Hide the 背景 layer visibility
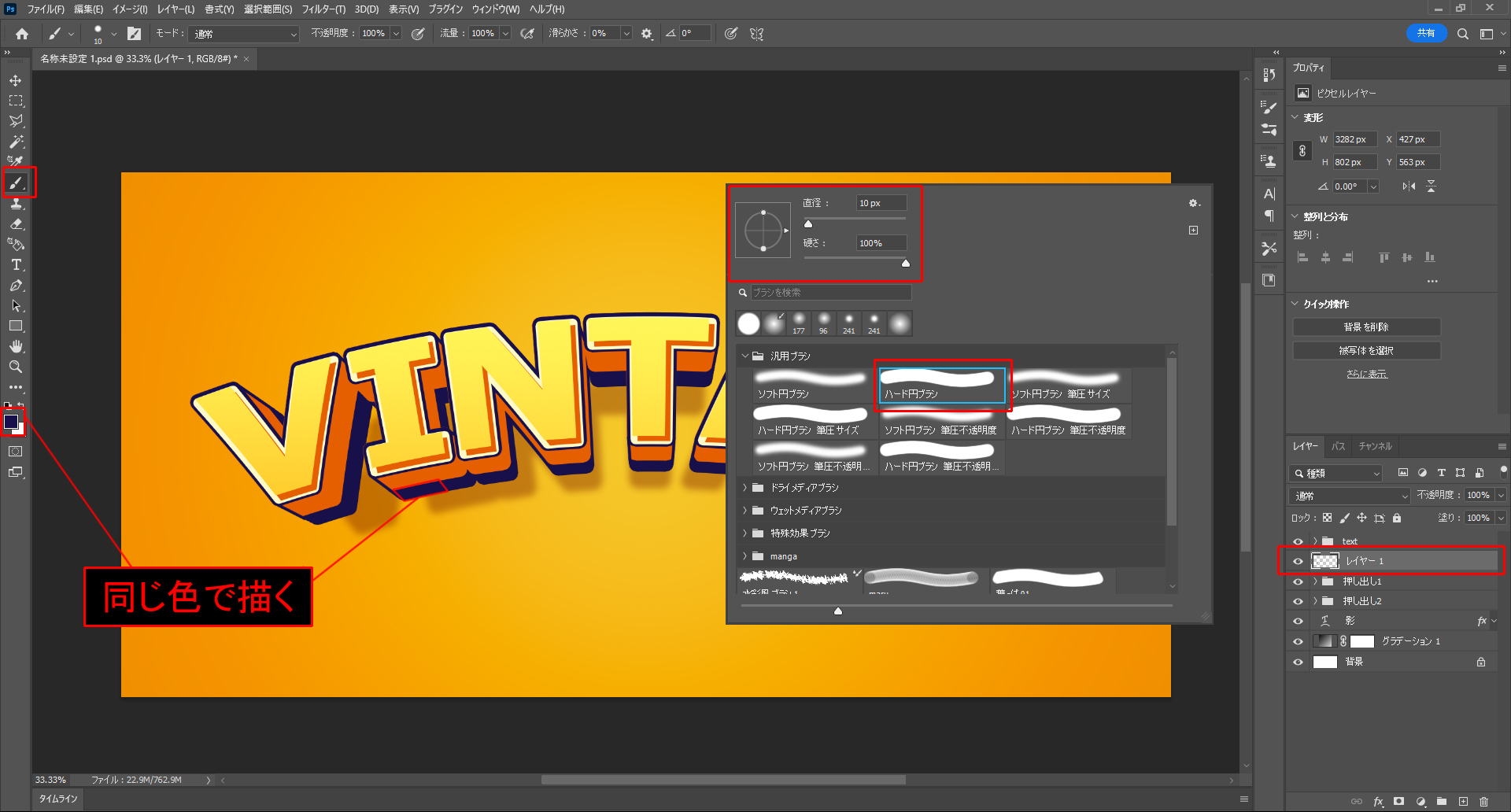This screenshot has width=1511, height=812. 1298,662
